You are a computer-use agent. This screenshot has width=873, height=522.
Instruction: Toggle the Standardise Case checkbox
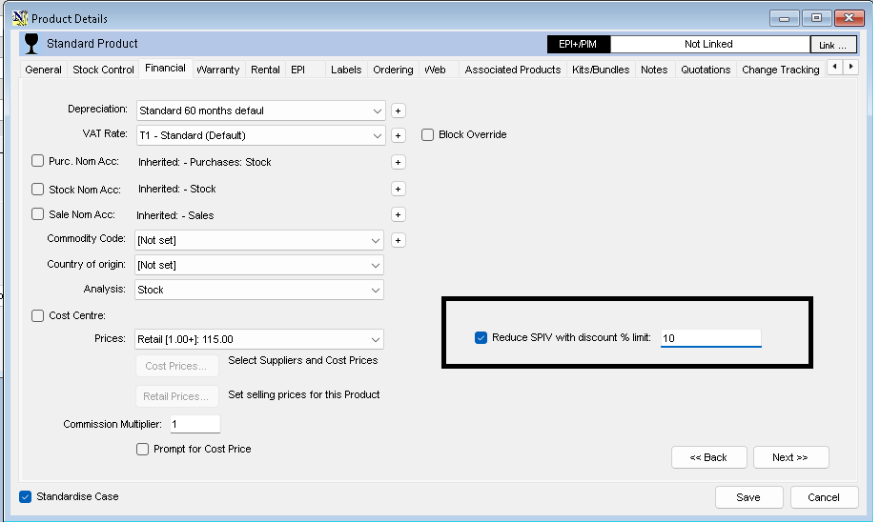[x=25, y=496]
